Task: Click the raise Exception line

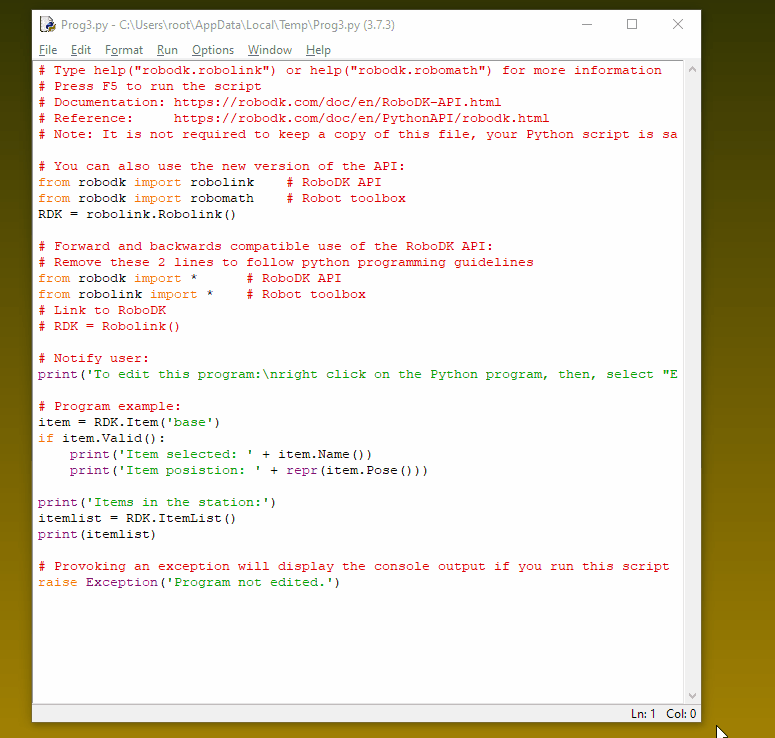Action: coord(189,582)
